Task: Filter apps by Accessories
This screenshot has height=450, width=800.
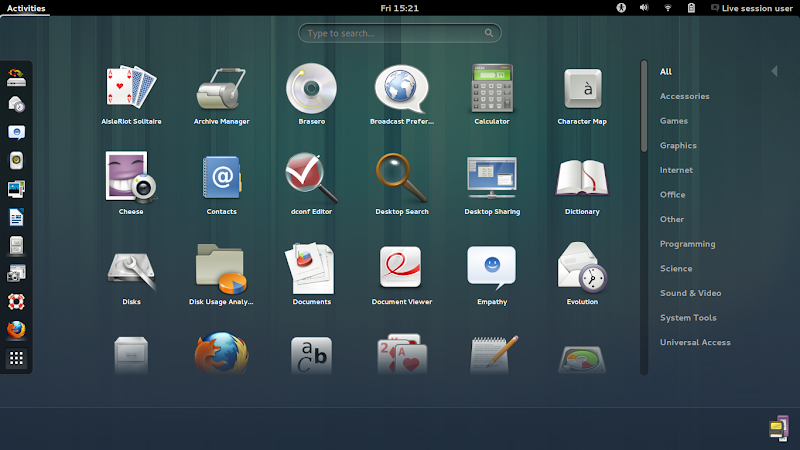Action: click(685, 96)
